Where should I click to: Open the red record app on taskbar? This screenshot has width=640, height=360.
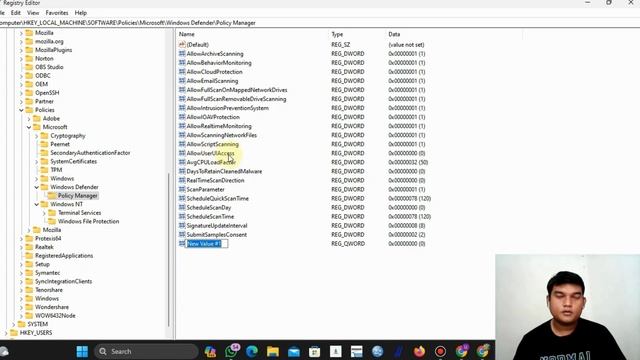[440, 351]
